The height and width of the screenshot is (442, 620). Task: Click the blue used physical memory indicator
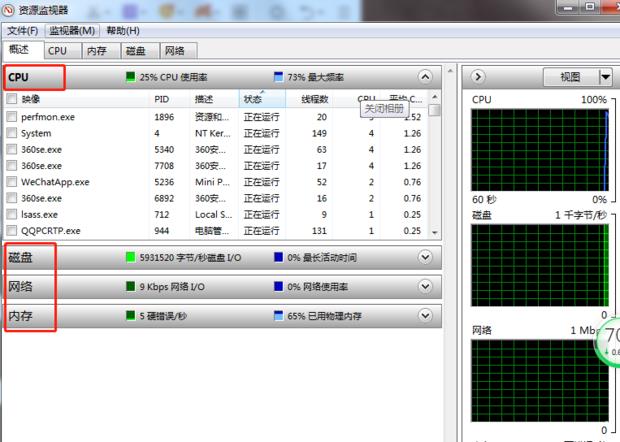tap(278, 317)
